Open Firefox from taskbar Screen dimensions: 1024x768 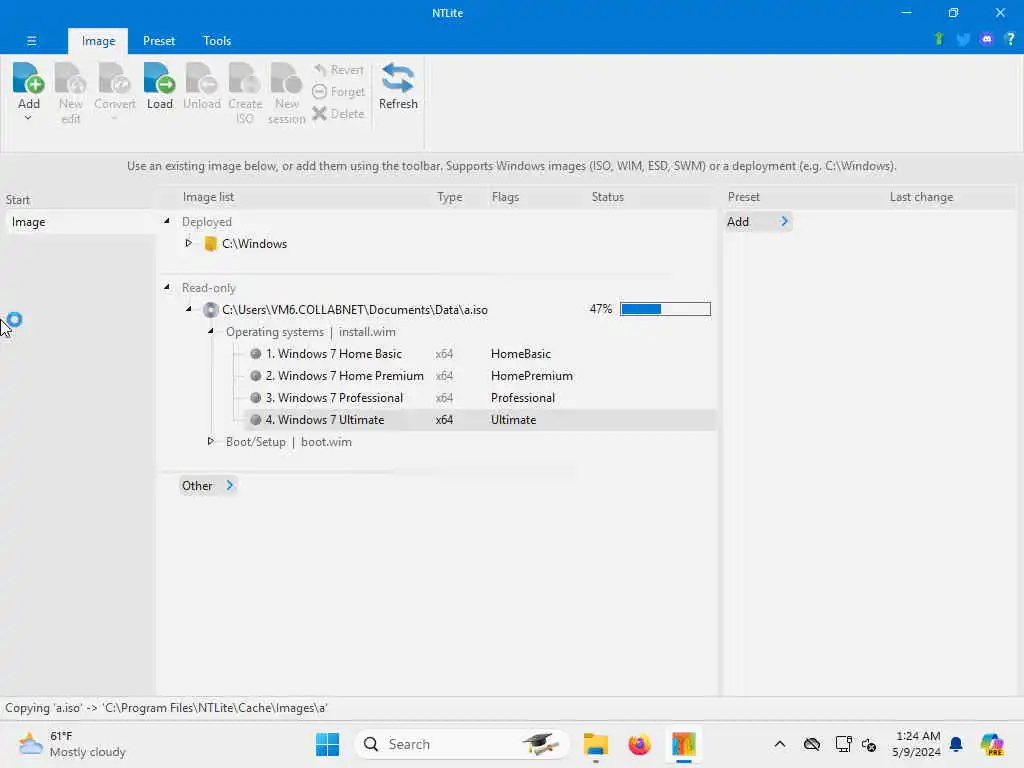[x=639, y=744]
